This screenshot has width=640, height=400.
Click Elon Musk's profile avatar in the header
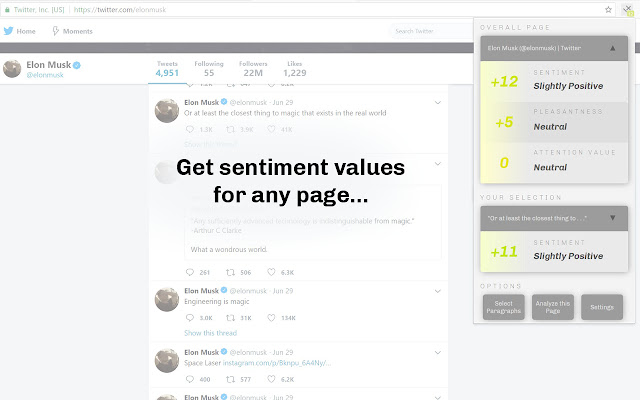pyautogui.click(x=12, y=69)
